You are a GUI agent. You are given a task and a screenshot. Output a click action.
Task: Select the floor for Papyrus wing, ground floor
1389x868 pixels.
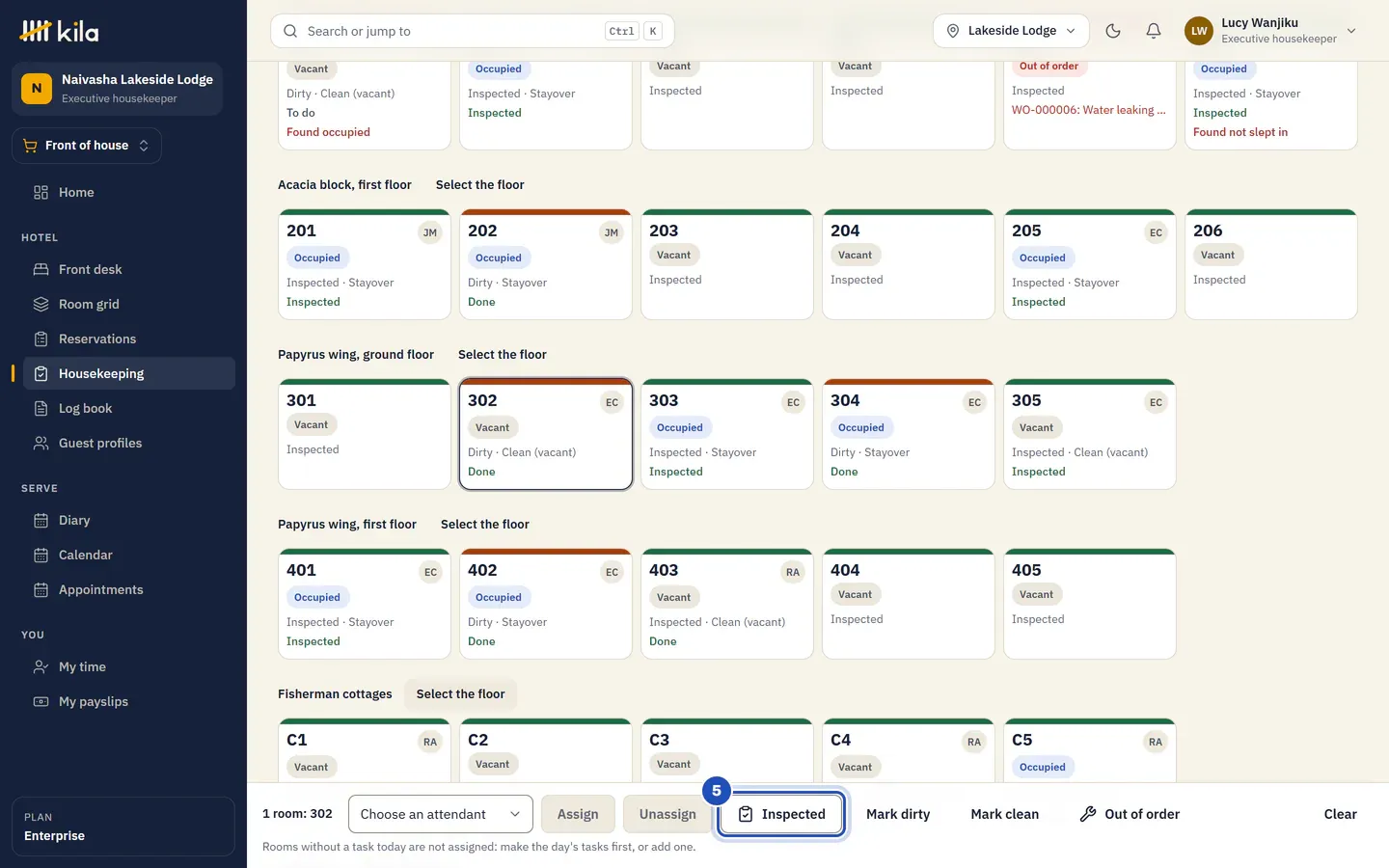point(503,354)
